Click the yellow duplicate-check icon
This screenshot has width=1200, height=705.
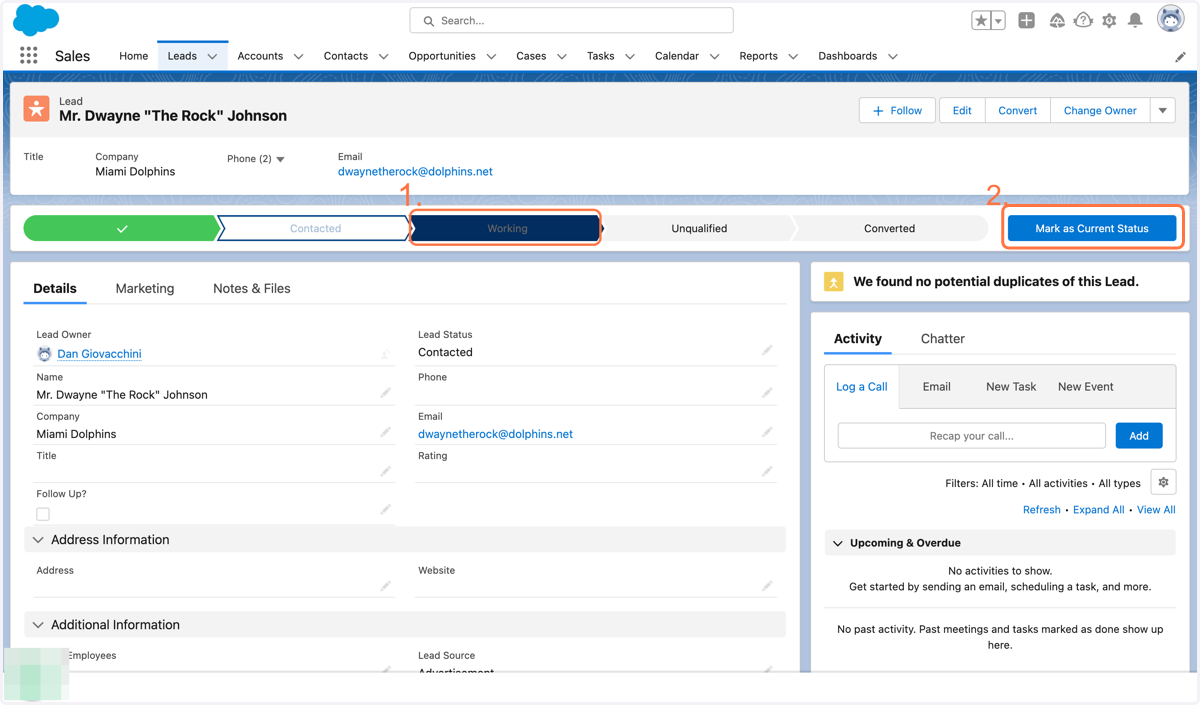(834, 282)
